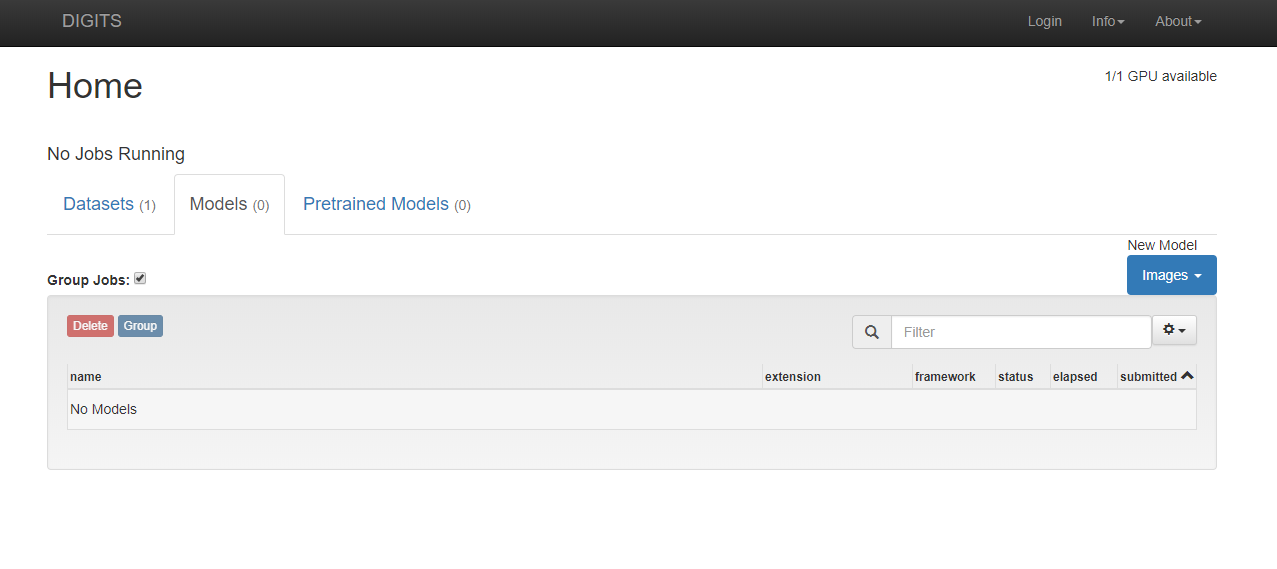Select the Models tab

(x=229, y=204)
